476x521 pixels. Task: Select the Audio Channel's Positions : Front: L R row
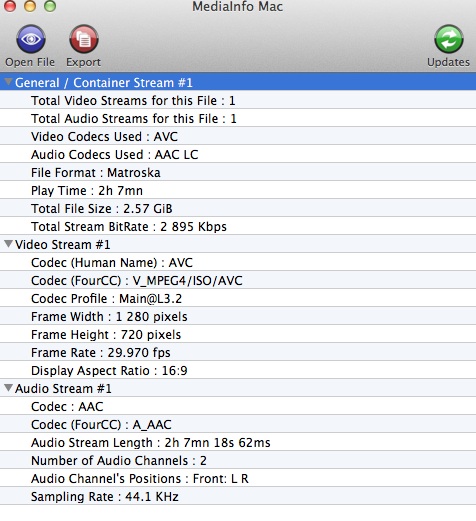click(238, 478)
